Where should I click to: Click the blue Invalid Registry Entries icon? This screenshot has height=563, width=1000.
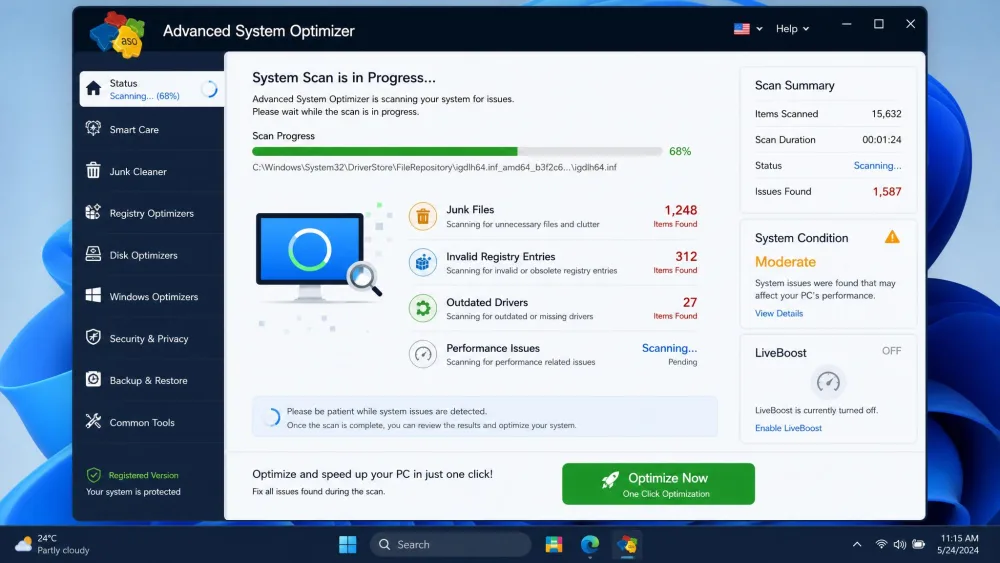coord(423,263)
